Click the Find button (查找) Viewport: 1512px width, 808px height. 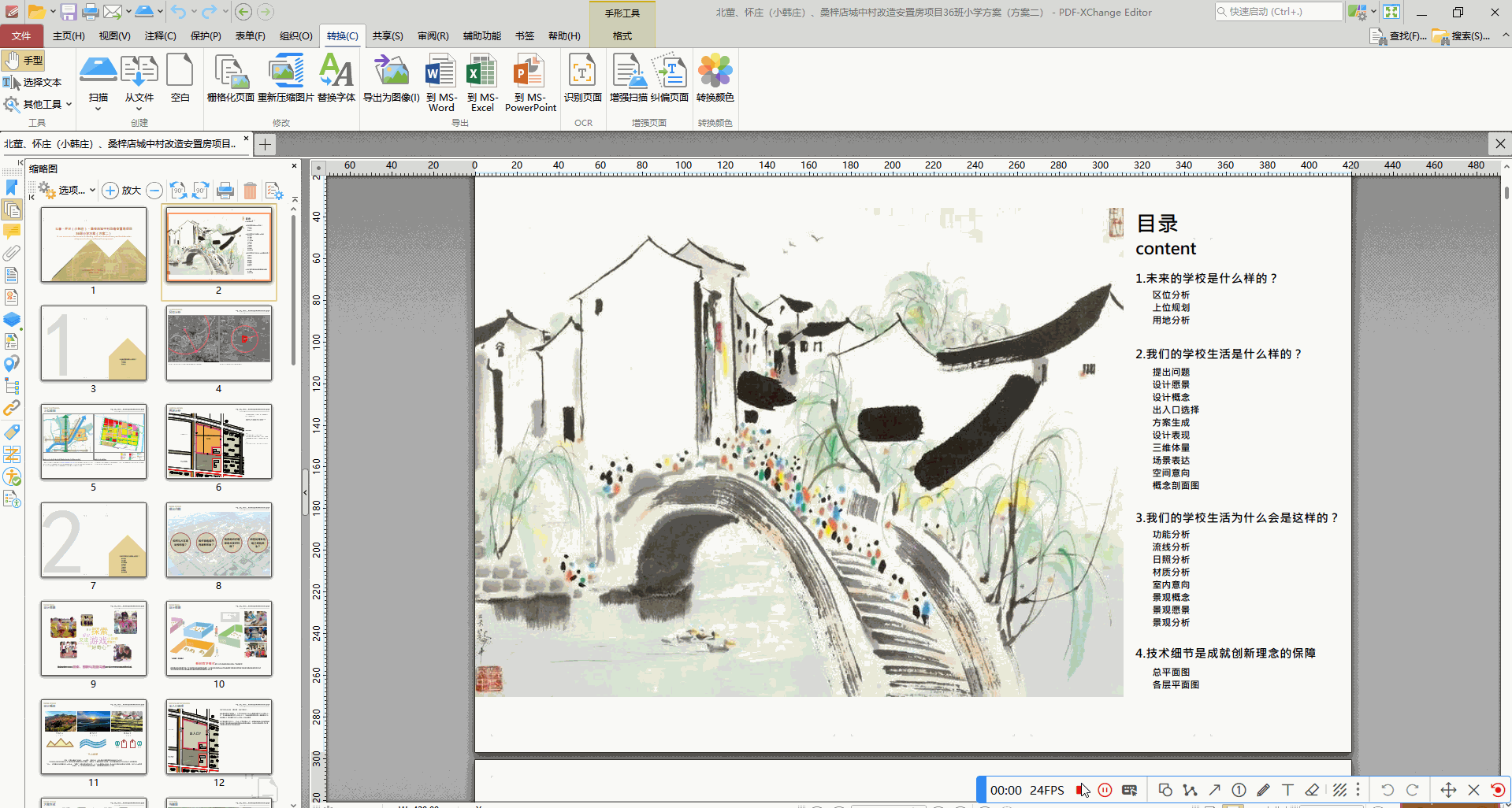(1399, 36)
